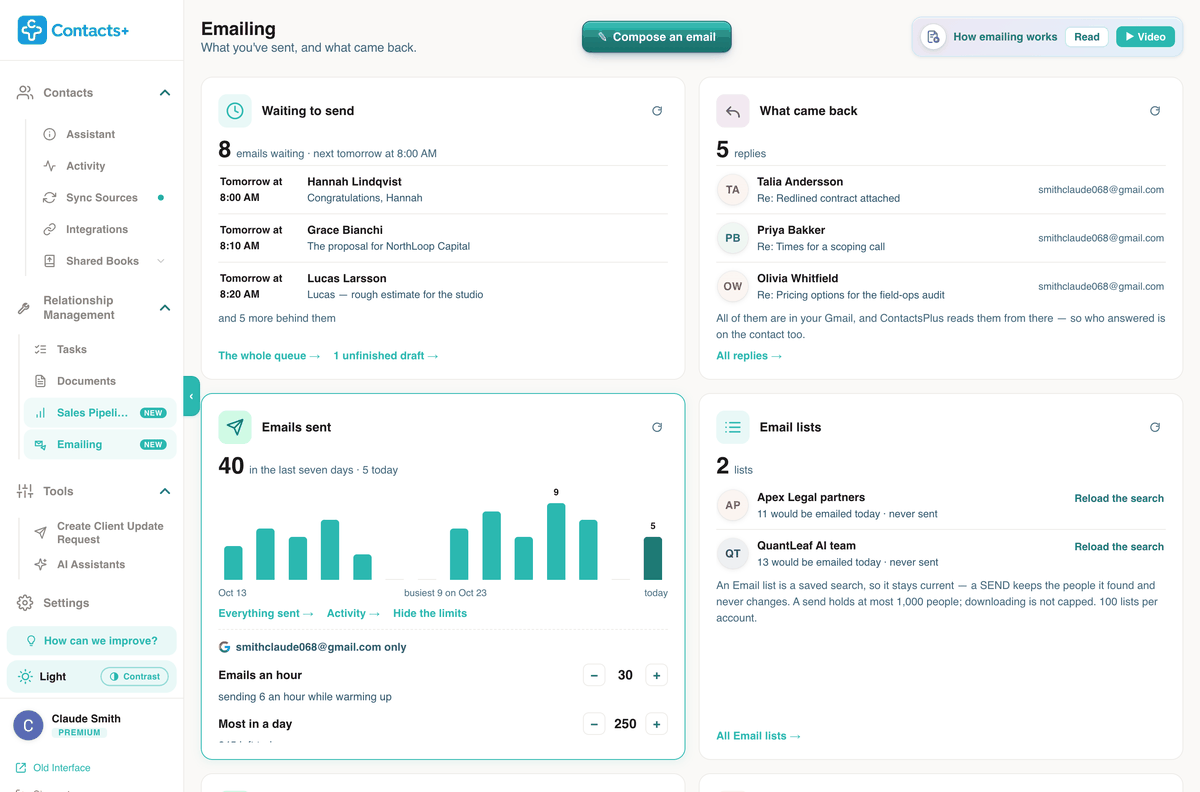Open All replies link
This screenshot has width=1200, height=792.
pyautogui.click(x=749, y=355)
